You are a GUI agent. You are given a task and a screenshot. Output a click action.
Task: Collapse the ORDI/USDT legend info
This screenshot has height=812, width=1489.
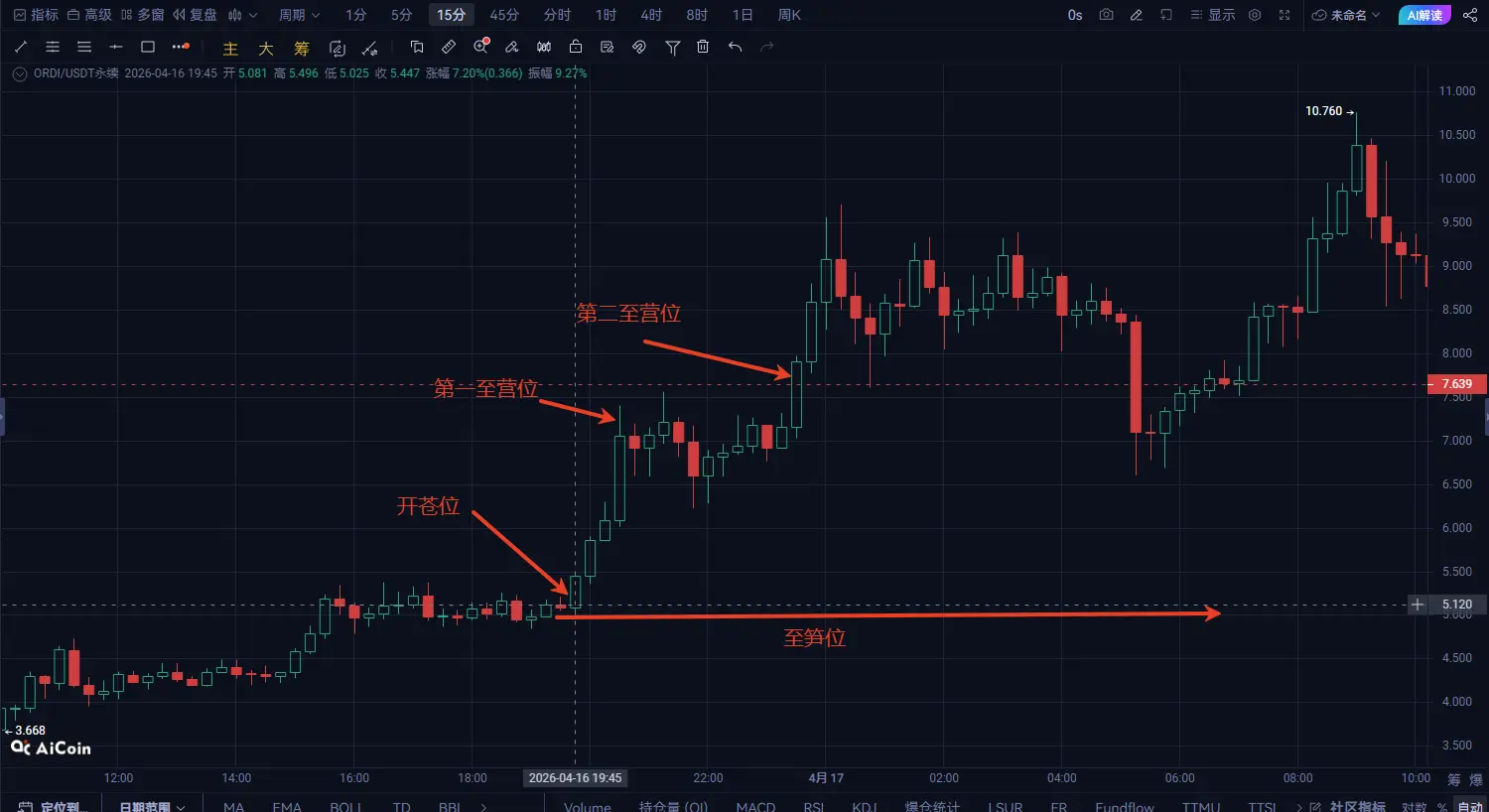[x=19, y=73]
